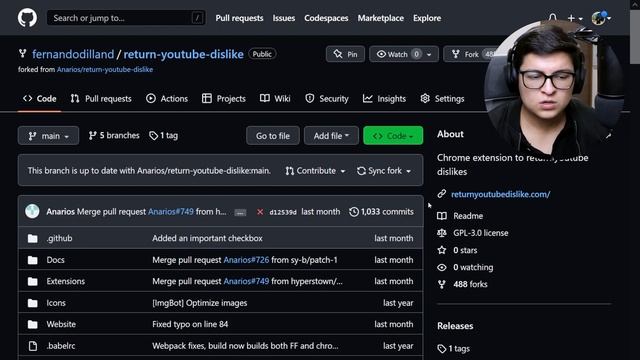Viewport: 640px width, 360px height.
Task: Open commit hash d12539d
Action: point(283,212)
